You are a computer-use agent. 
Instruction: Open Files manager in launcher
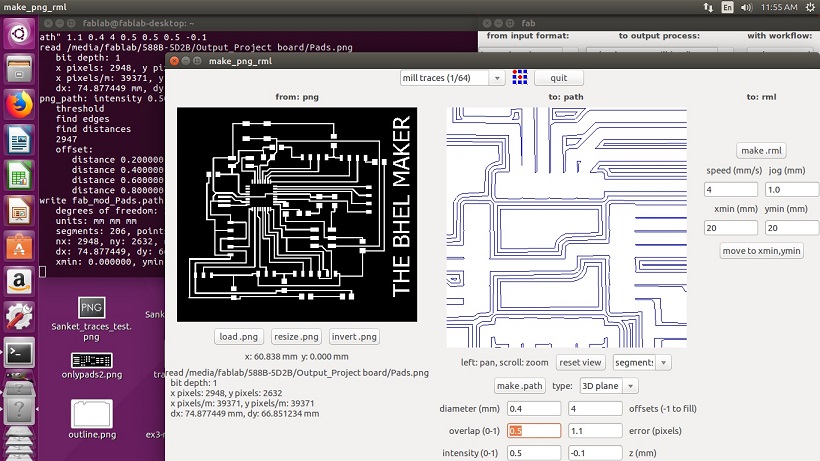point(19,70)
